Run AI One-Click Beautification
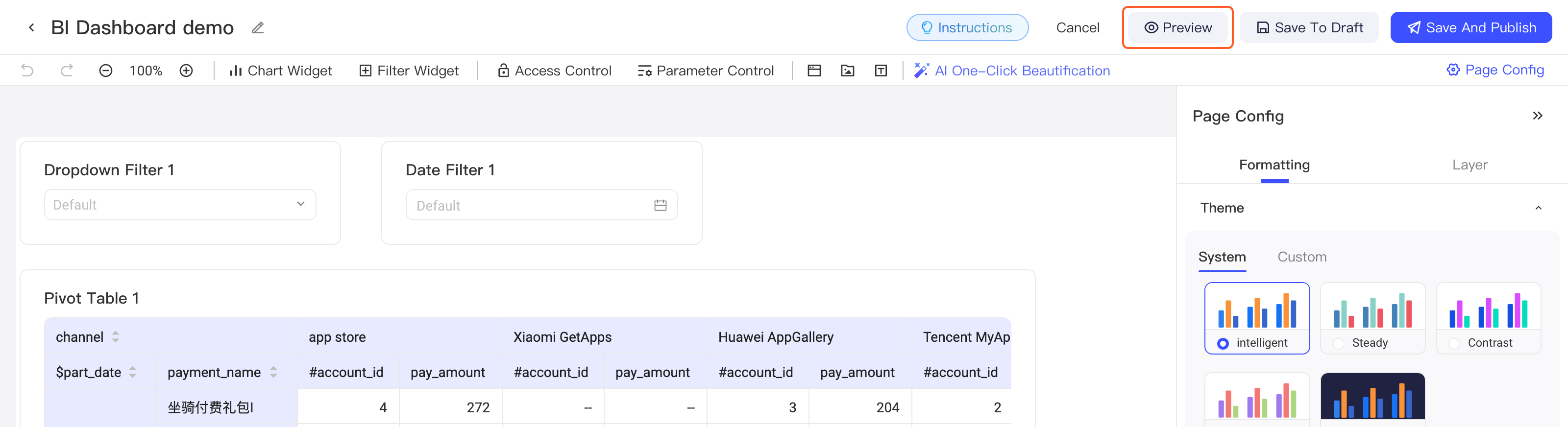Viewport: 1568px width, 427px height. click(1012, 71)
